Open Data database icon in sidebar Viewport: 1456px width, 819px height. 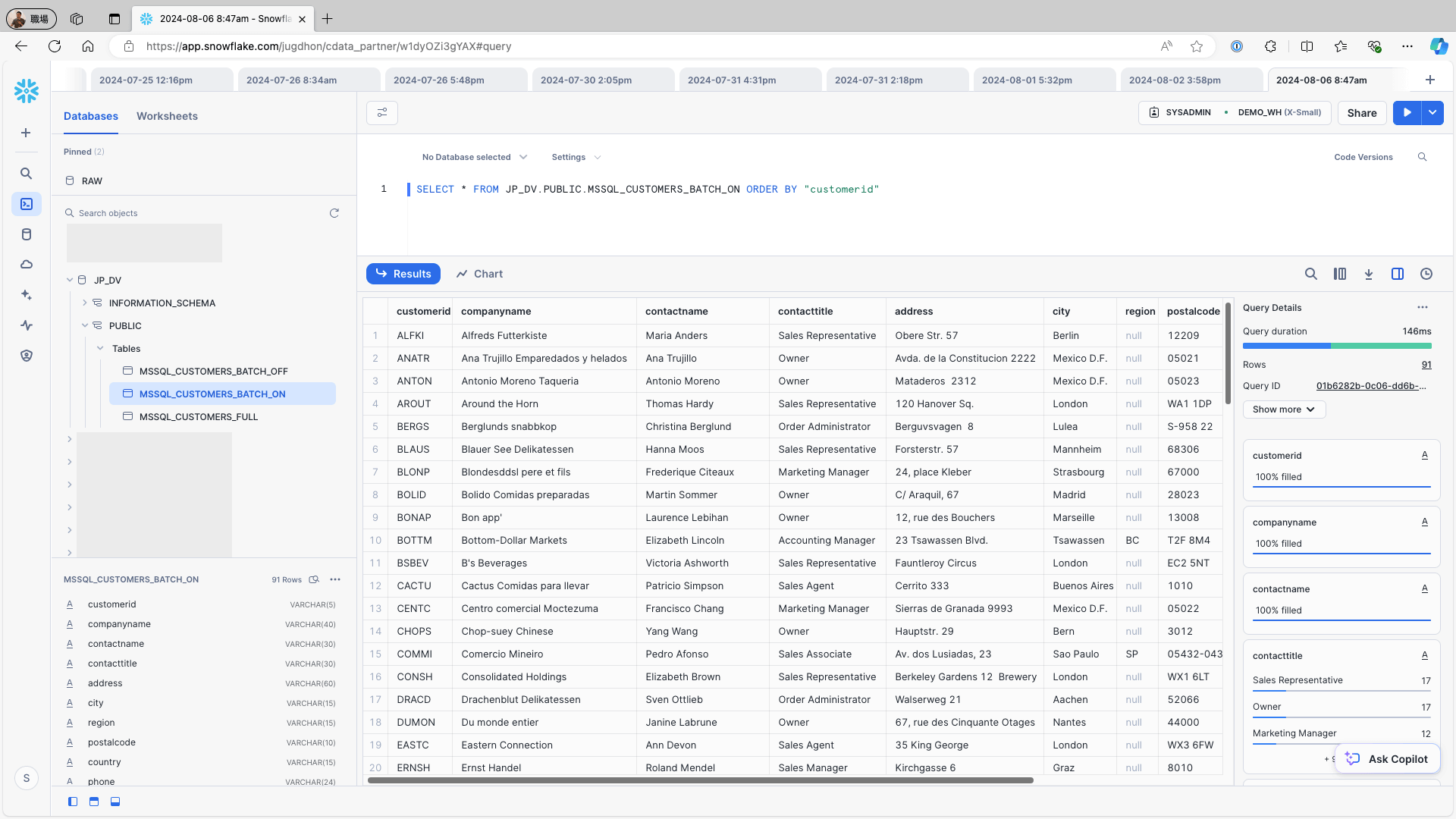pyautogui.click(x=27, y=234)
